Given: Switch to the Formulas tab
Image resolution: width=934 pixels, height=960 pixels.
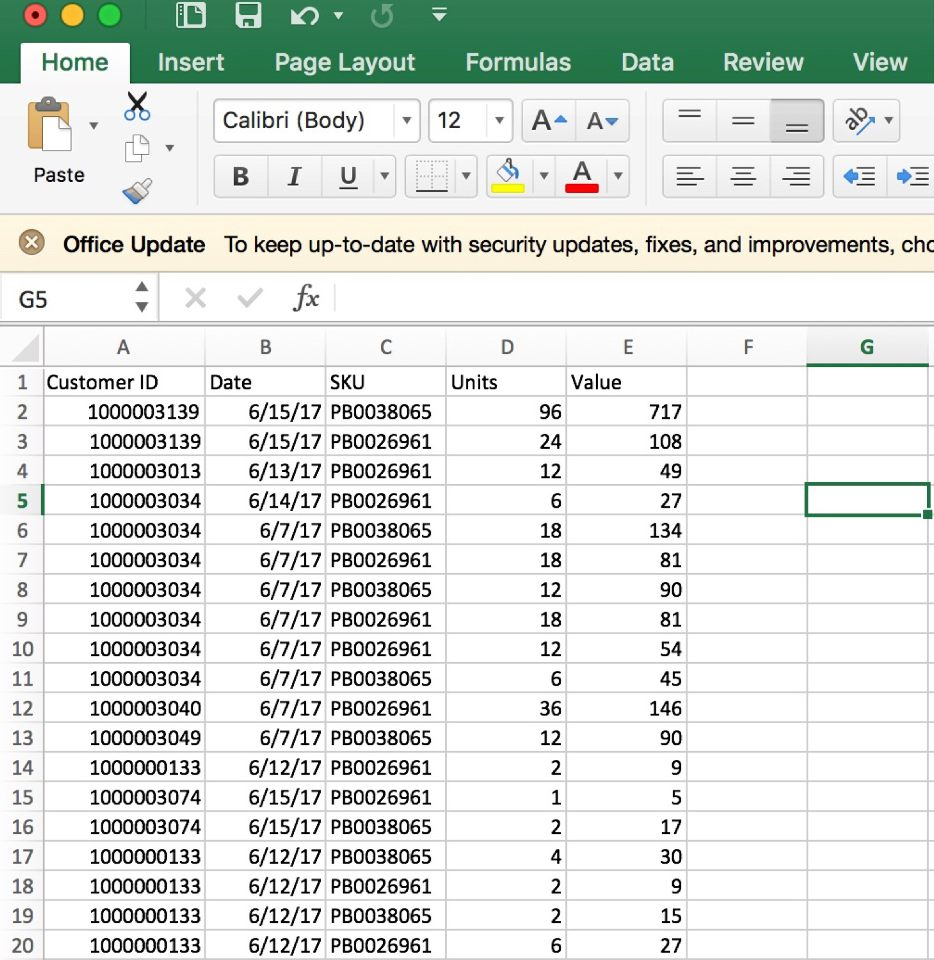Looking at the screenshot, I should pyautogui.click(x=518, y=62).
